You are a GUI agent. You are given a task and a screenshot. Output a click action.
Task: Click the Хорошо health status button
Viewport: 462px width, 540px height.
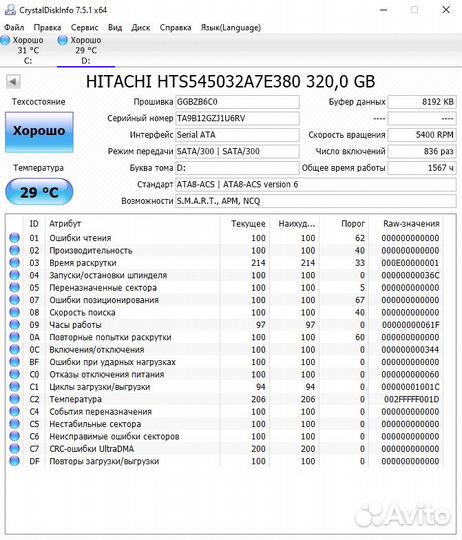click(x=39, y=132)
